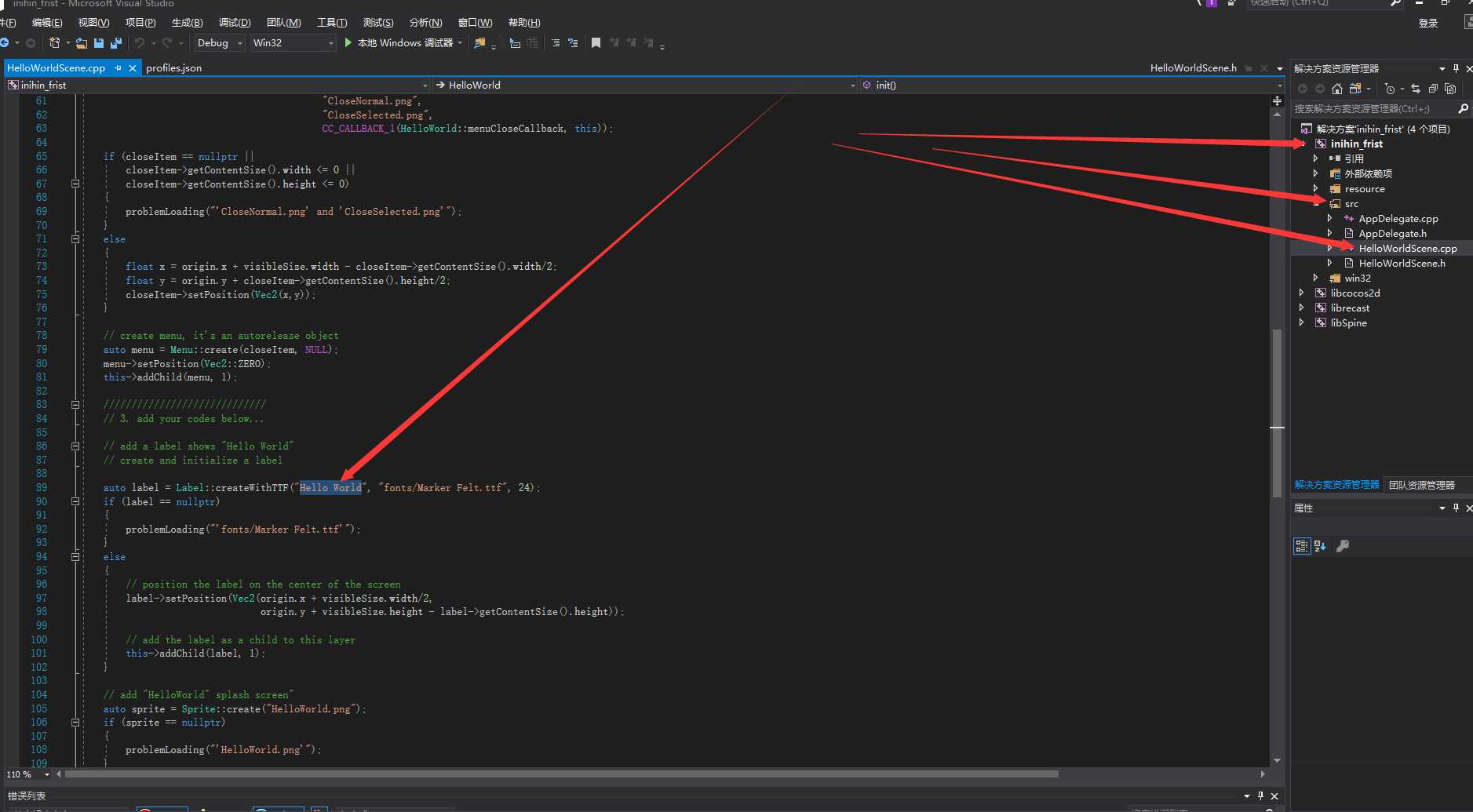Open the 工具(T) menu

click(332, 22)
